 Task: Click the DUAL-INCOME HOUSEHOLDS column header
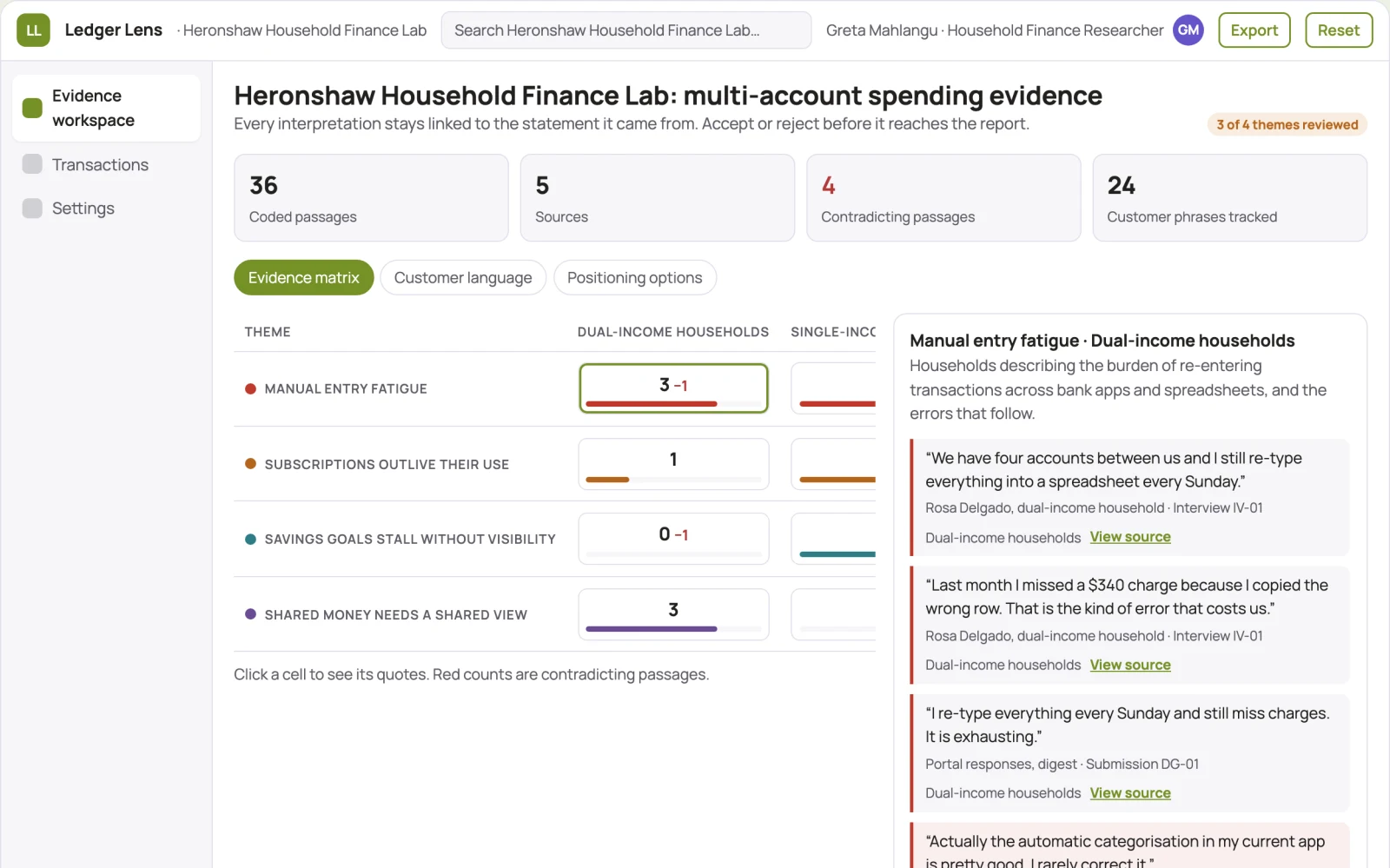click(673, 332)
